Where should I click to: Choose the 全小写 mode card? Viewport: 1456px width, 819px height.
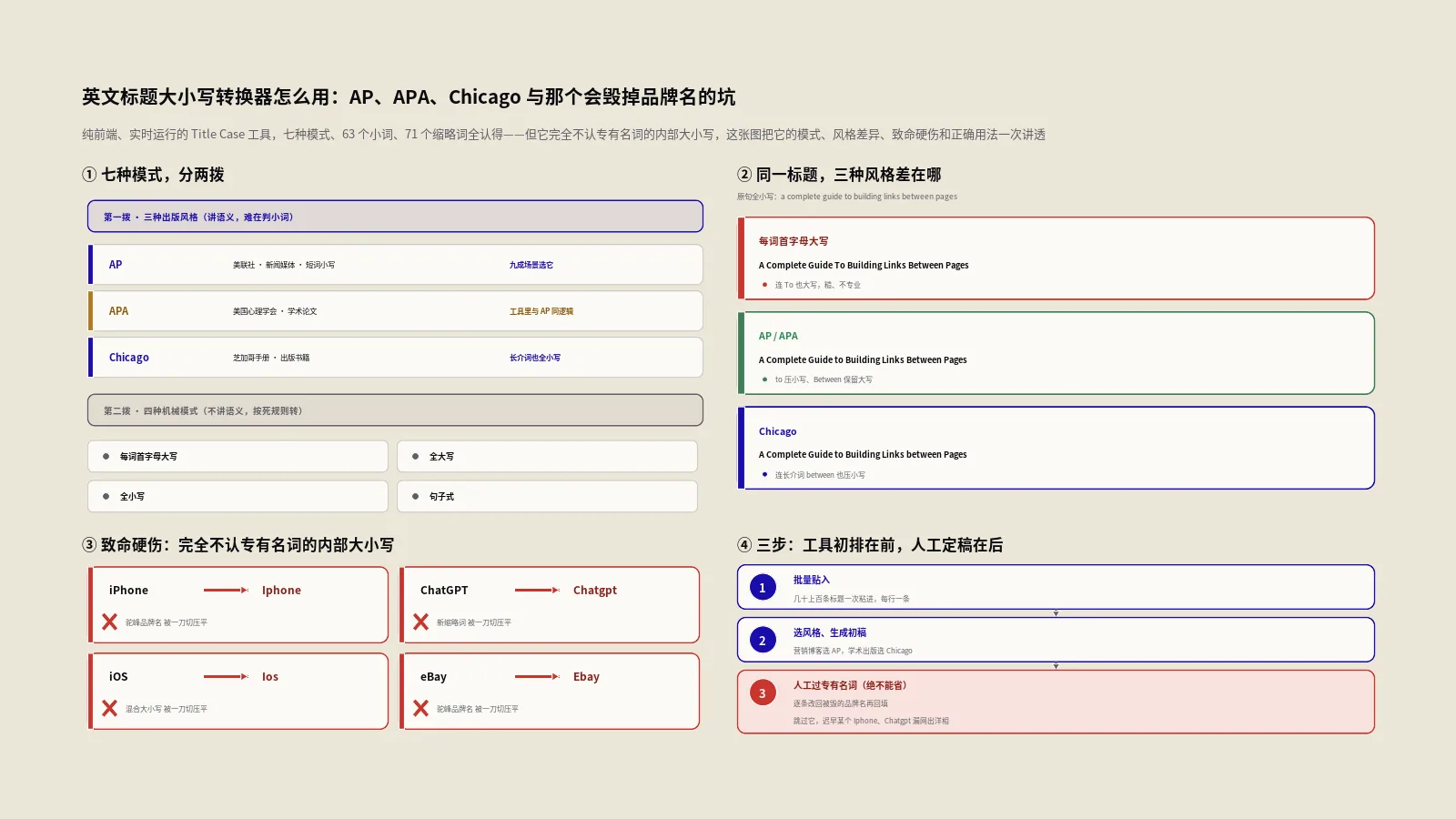238,497
